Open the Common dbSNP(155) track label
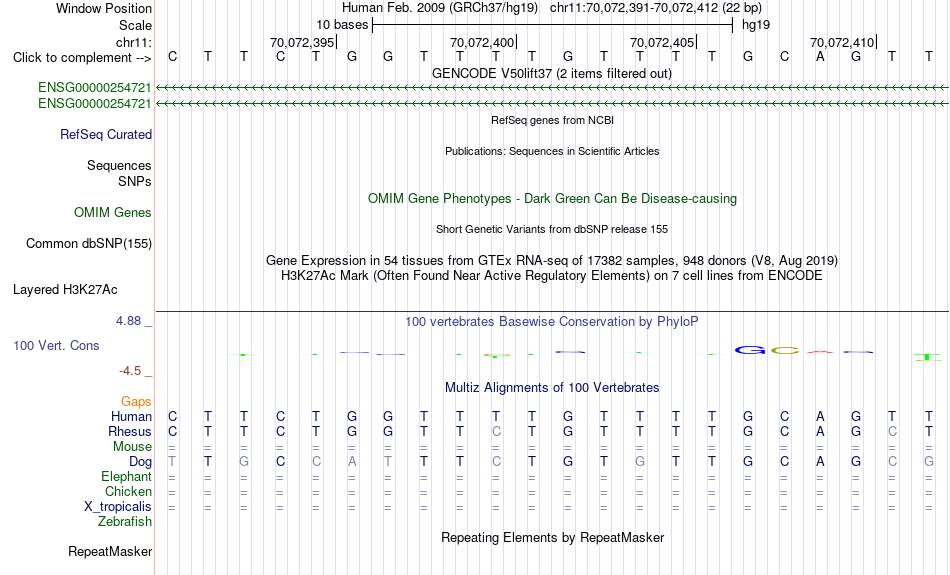This screenshot has height=575, width=950. (x=88, y=244)
